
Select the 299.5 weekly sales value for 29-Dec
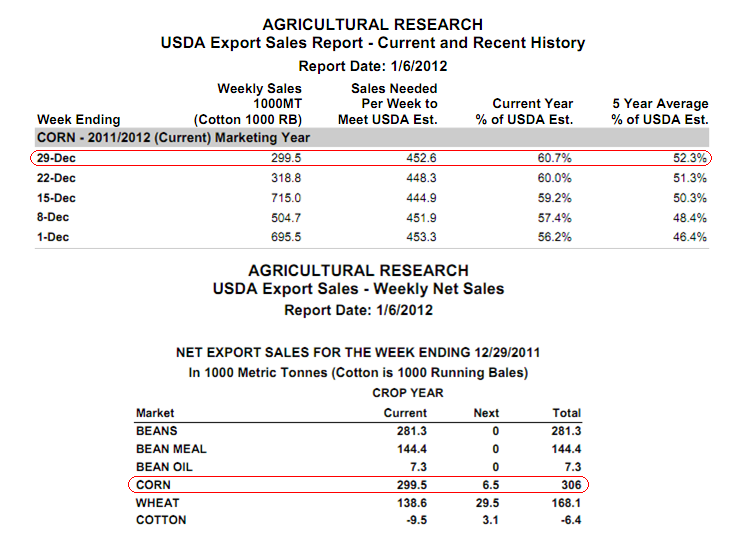point(286,158)
